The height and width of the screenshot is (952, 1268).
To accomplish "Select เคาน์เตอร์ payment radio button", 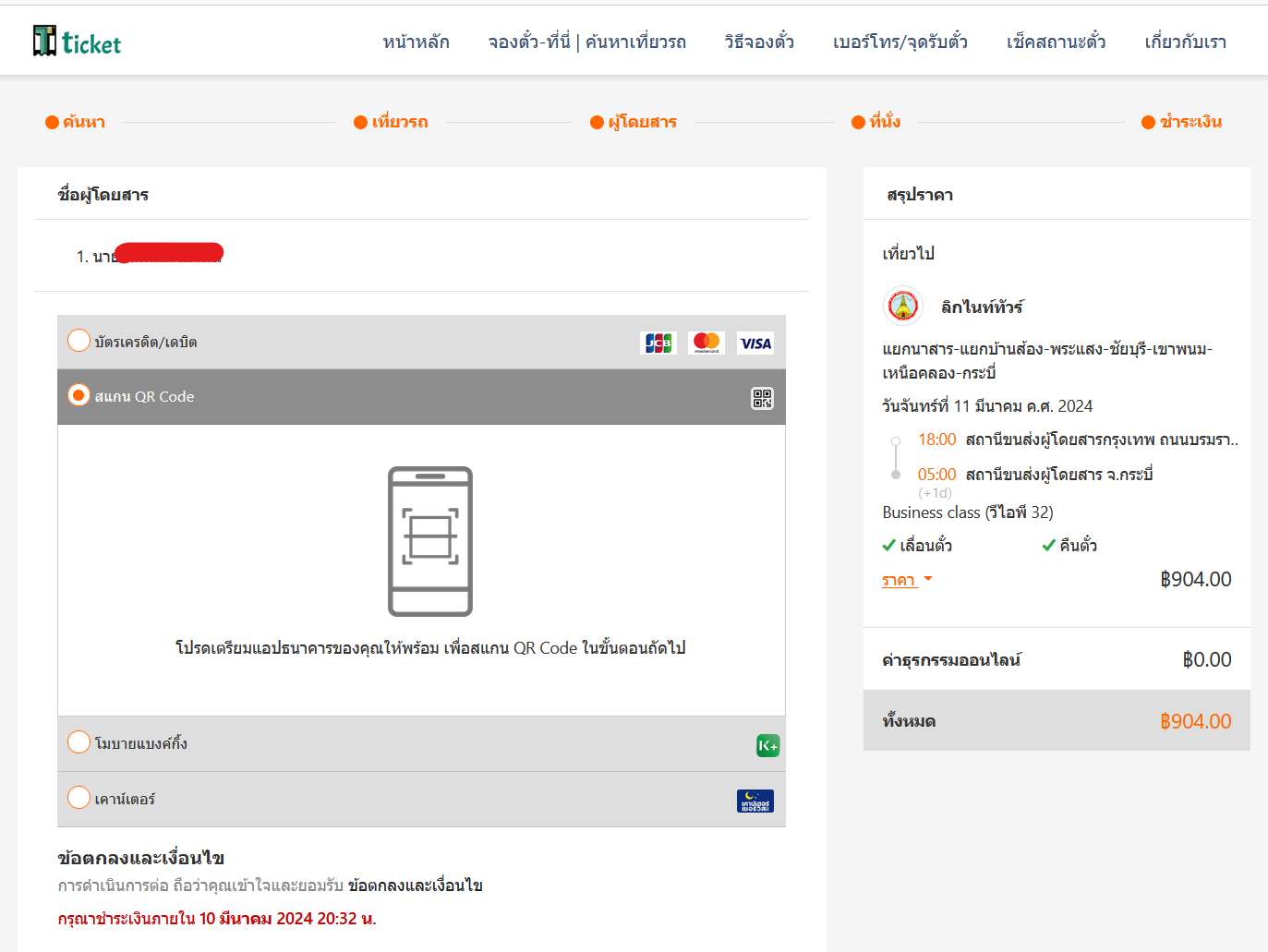I will tap(79, 798).
